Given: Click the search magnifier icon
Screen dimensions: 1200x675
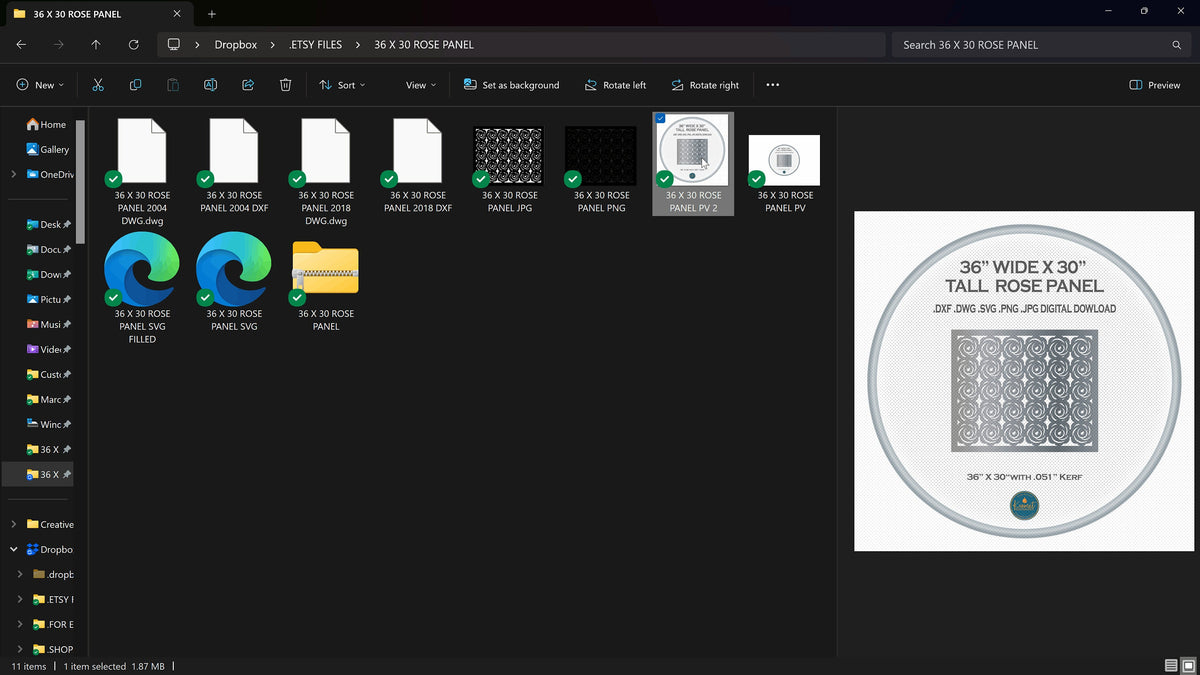Looking at the screenshot, I should [1177, 45].
